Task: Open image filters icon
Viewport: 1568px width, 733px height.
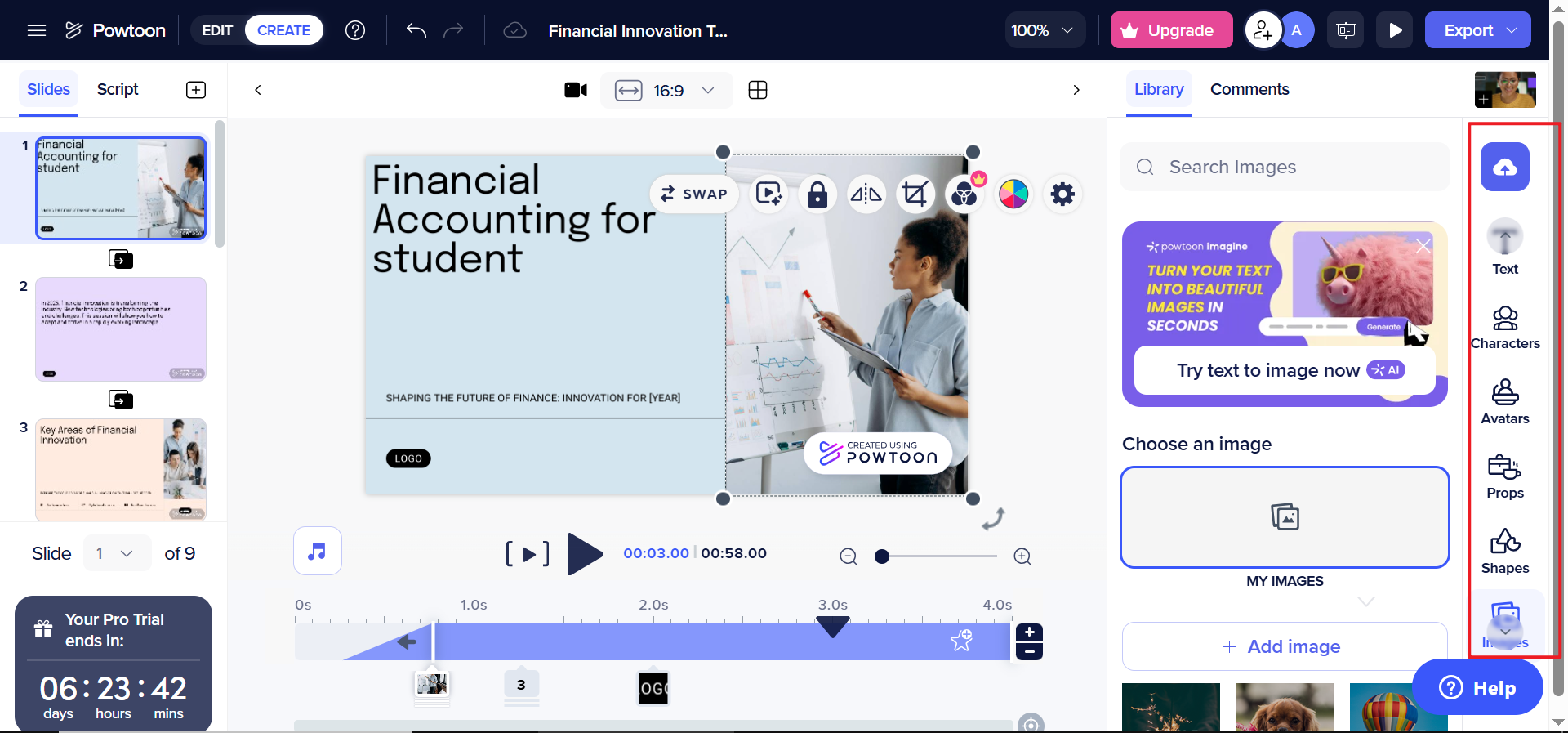Action: coord(964,194)
